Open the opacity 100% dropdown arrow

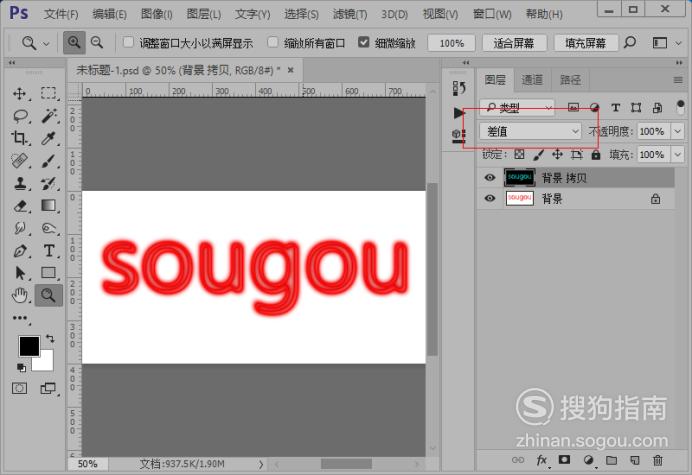pyautogui.click(x=677, y=131)
